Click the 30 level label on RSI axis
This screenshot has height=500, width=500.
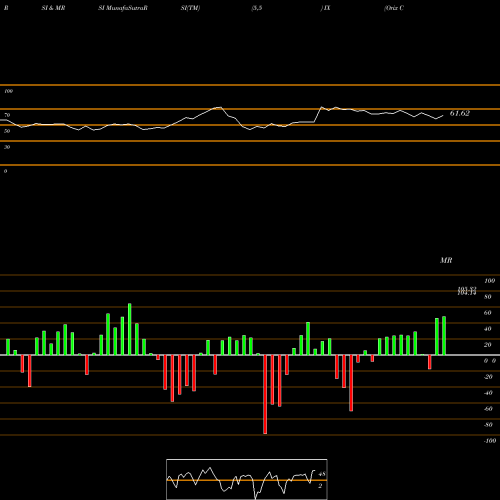pyautogui.click(x=7, y=147)
